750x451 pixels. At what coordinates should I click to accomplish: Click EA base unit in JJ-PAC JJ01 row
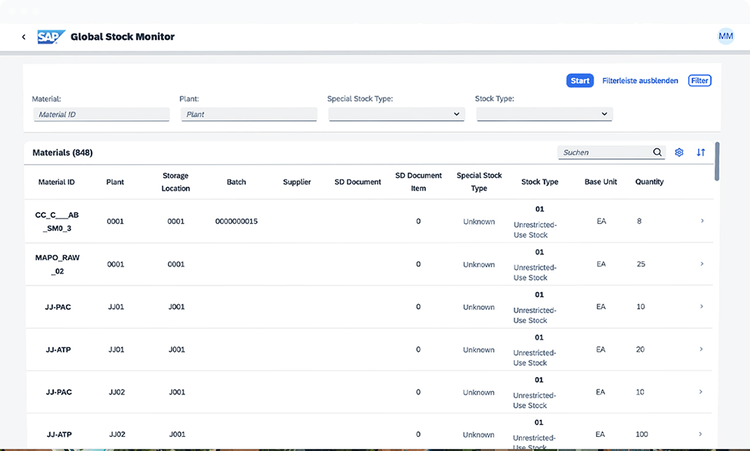[601, 307]
